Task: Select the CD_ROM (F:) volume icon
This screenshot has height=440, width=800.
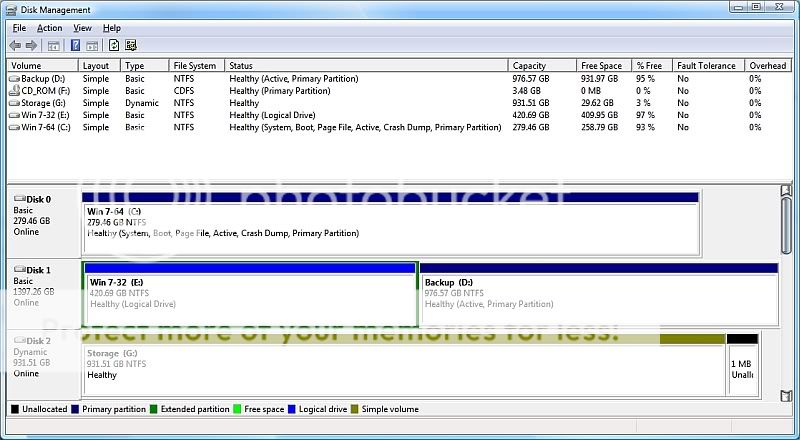Action: pos(14,90)
